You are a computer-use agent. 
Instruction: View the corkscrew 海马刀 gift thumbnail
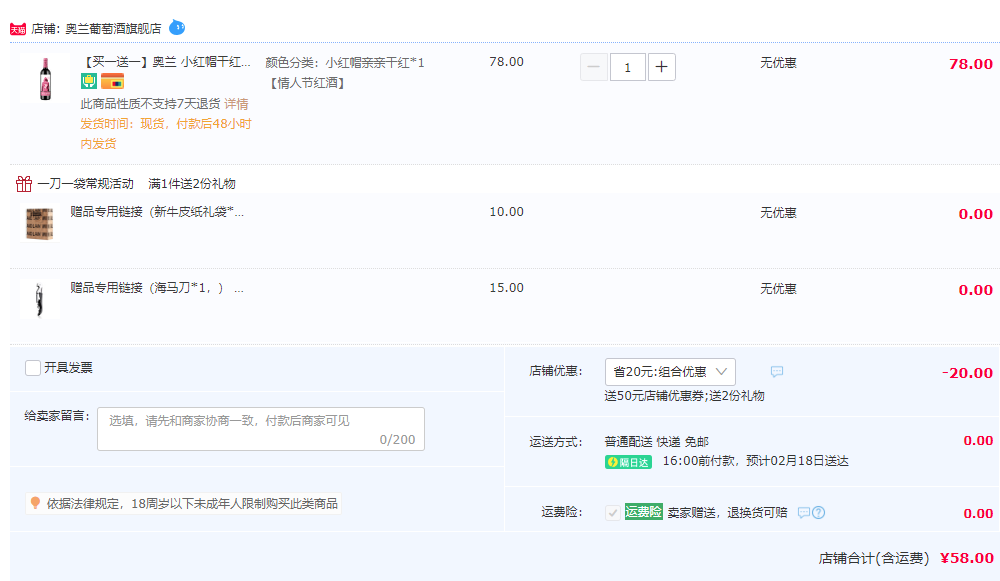pos(40,299)
